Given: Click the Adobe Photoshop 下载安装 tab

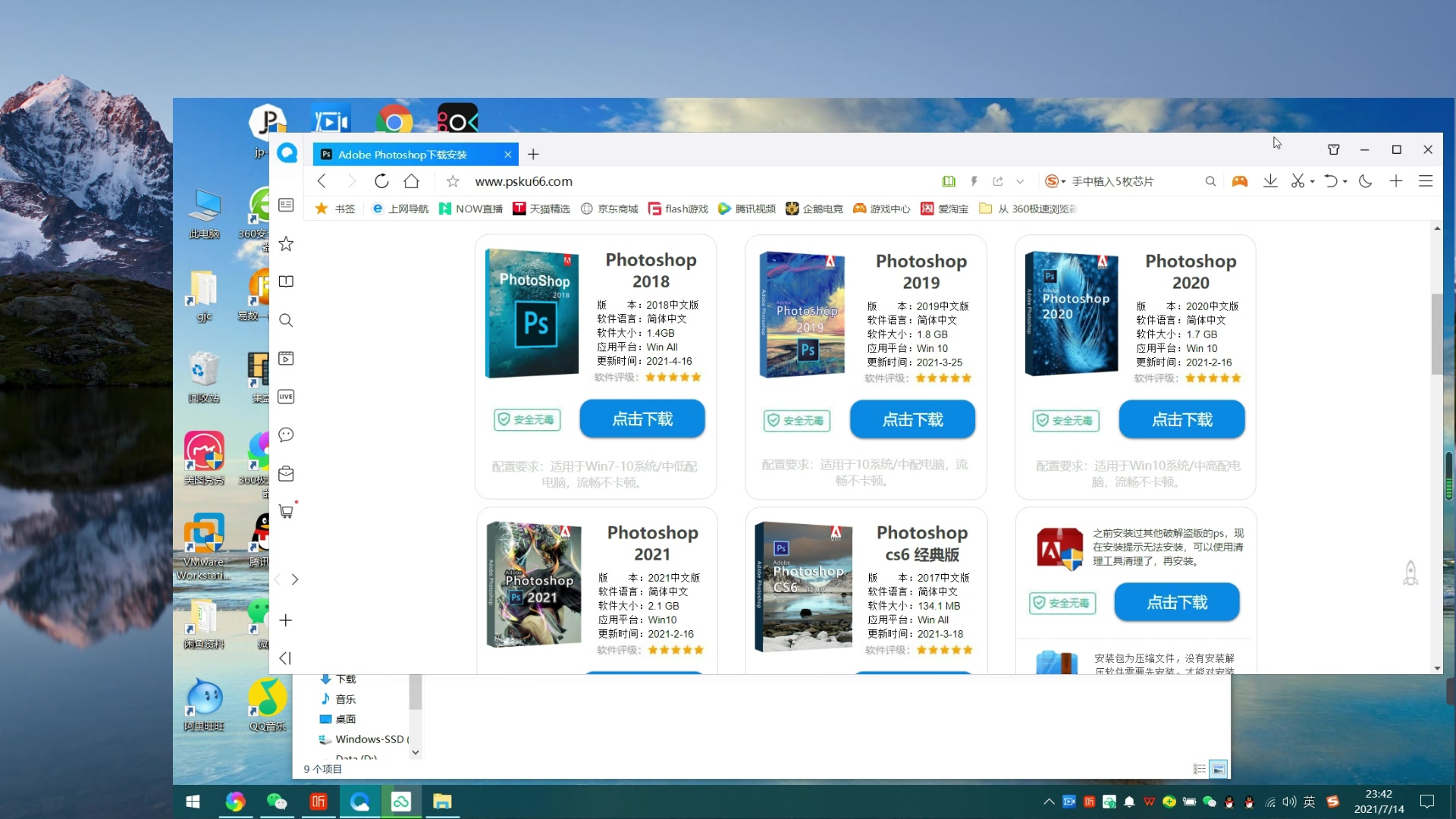Looking at the screenshot, I should pyautogui.click(x=414, y=153).
